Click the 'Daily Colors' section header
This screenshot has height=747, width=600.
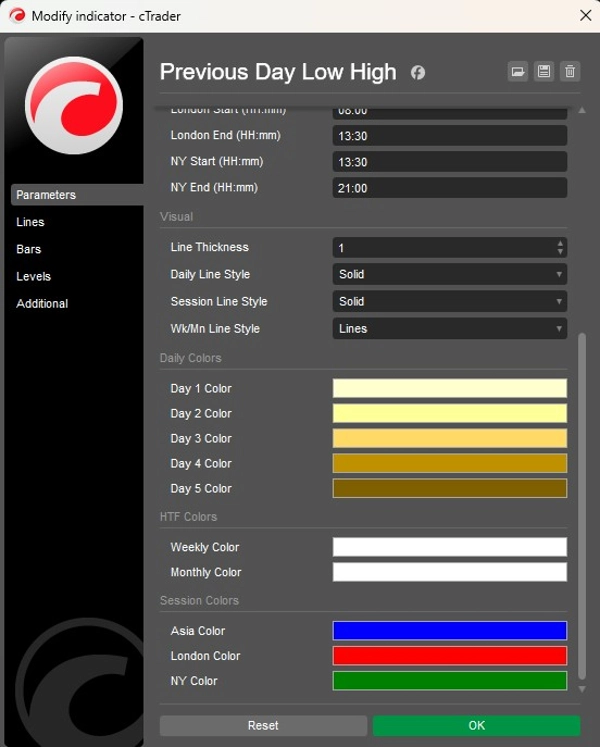191,358
